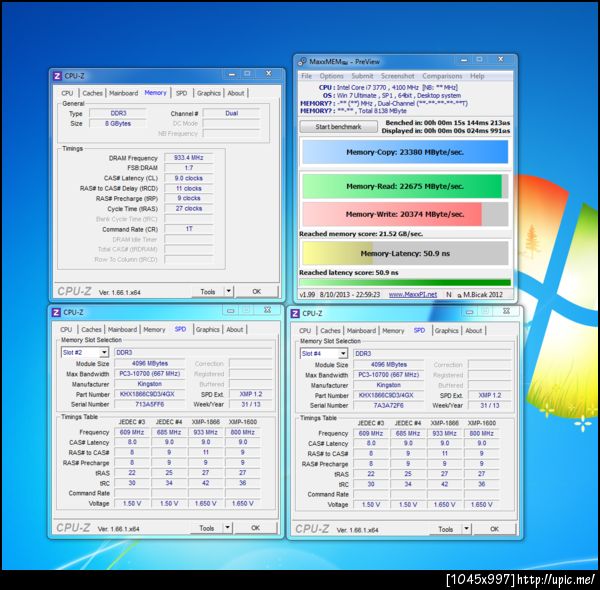Viewport: 600px width, 590px height.
Task: Click Memory-Copy result bar
Action: coord(405,152)
